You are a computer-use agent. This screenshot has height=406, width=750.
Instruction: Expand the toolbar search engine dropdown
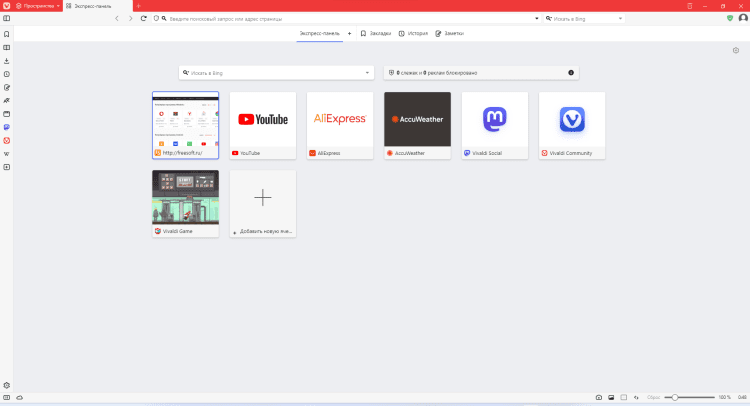click(620, 19)
